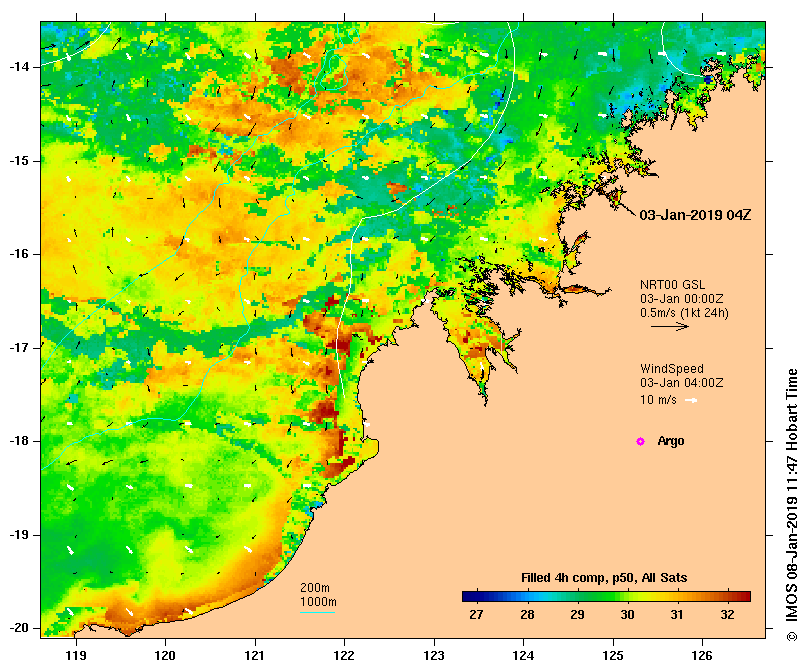Click the latitude label -20
This screenshot has height=672, width=809.
[x=18, y=628]
